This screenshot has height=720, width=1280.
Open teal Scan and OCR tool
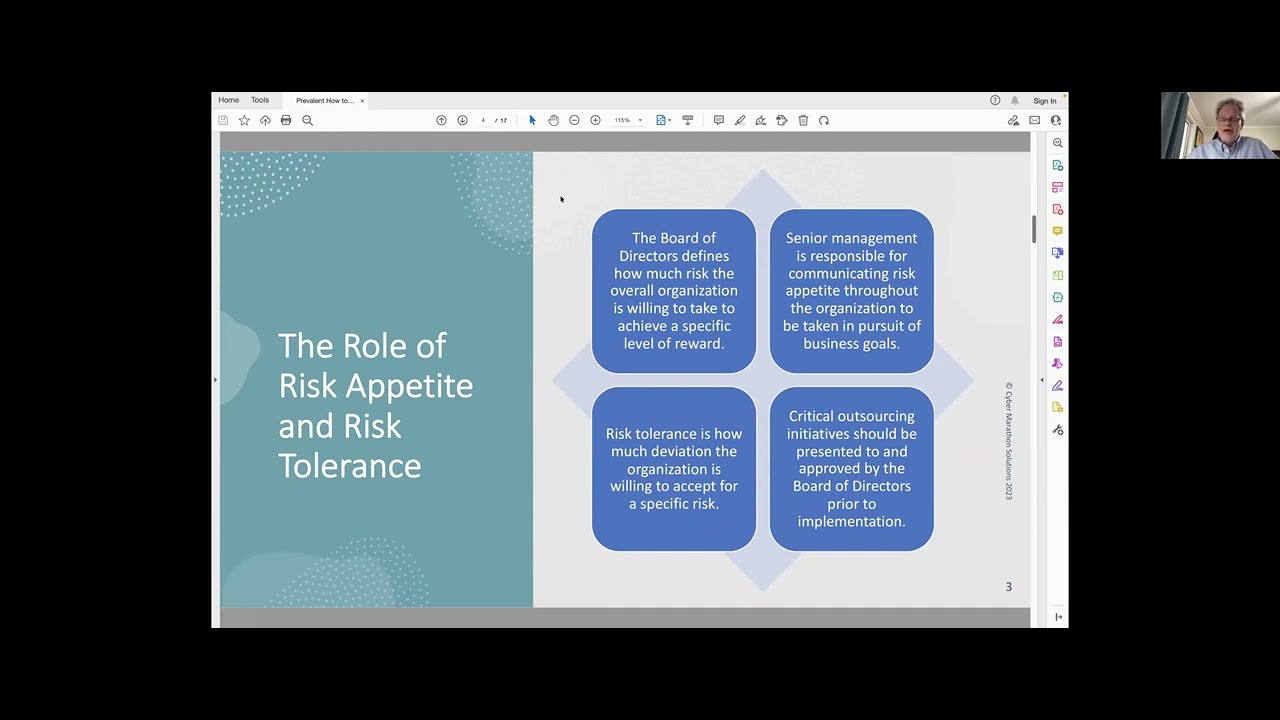(x=1058, y=297)
